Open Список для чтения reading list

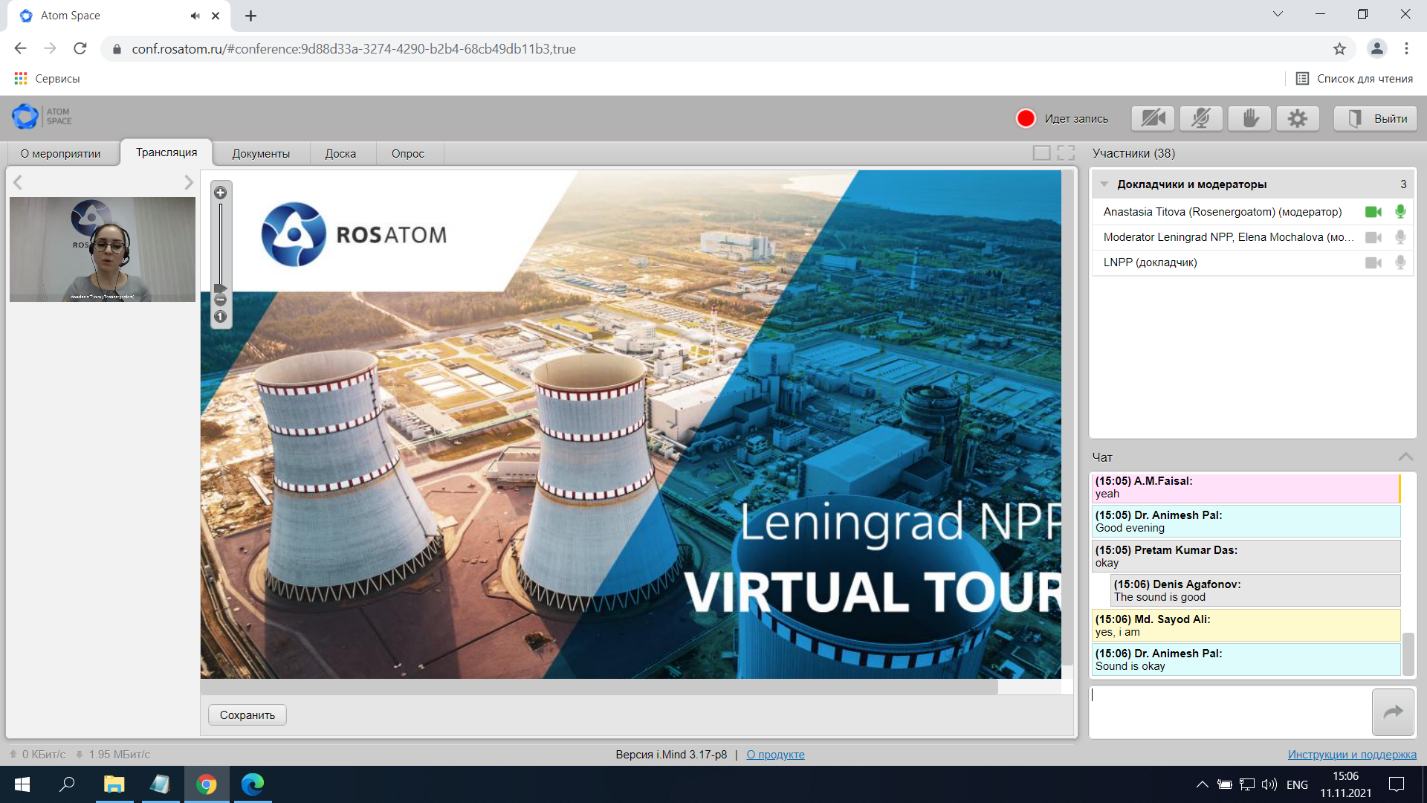1354,78
